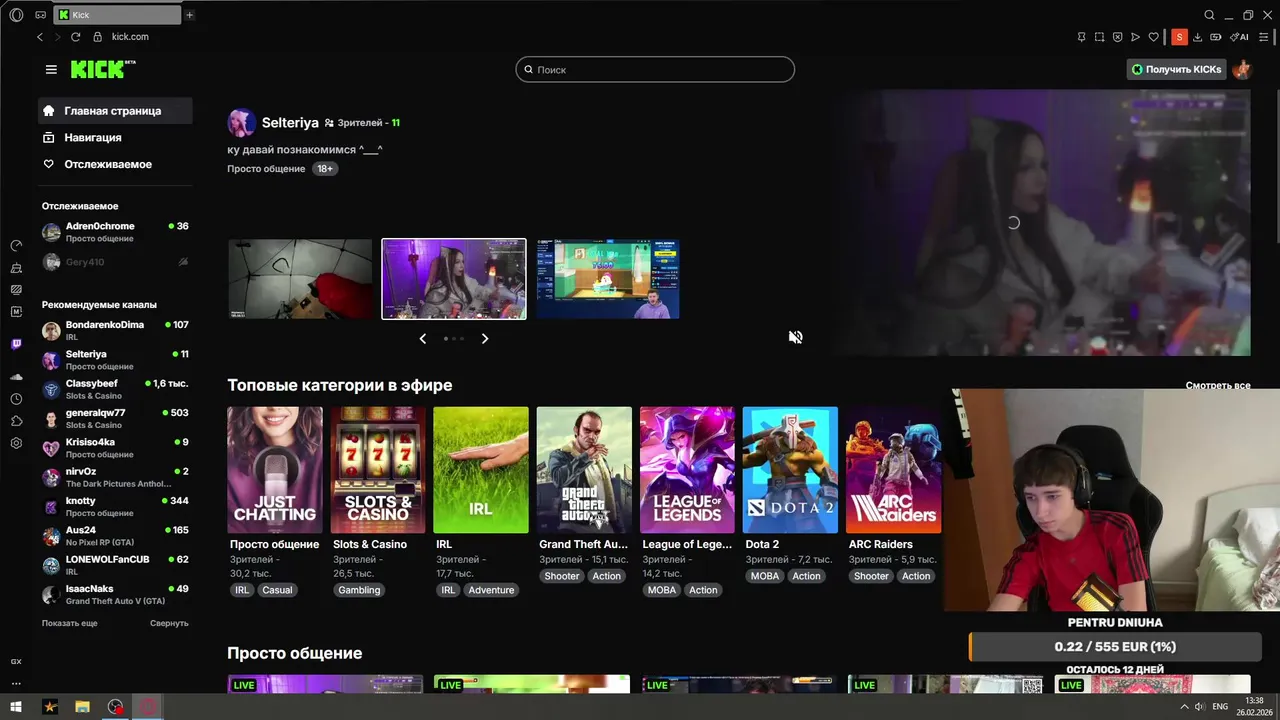Open sidebar history clock icon
This screenshot has width=1280, height=720.
pyautogui.click(x=16, y=399)
